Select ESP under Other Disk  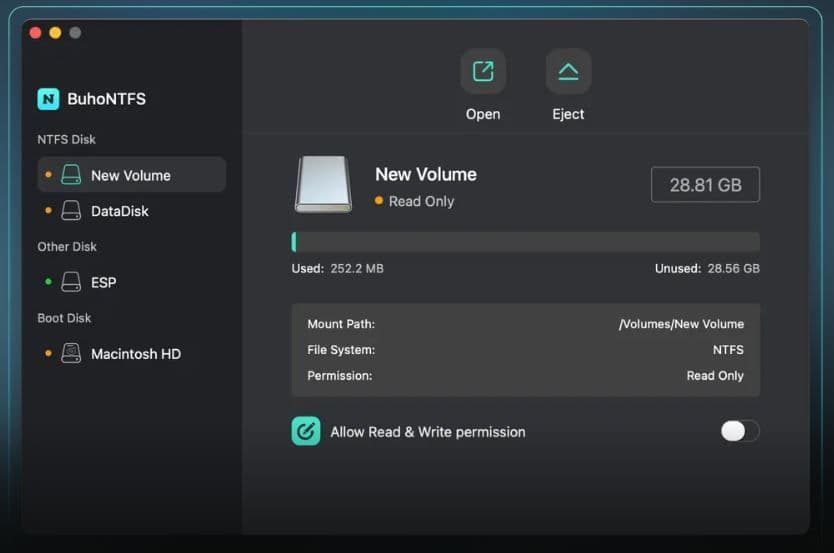tap(132, 282)
